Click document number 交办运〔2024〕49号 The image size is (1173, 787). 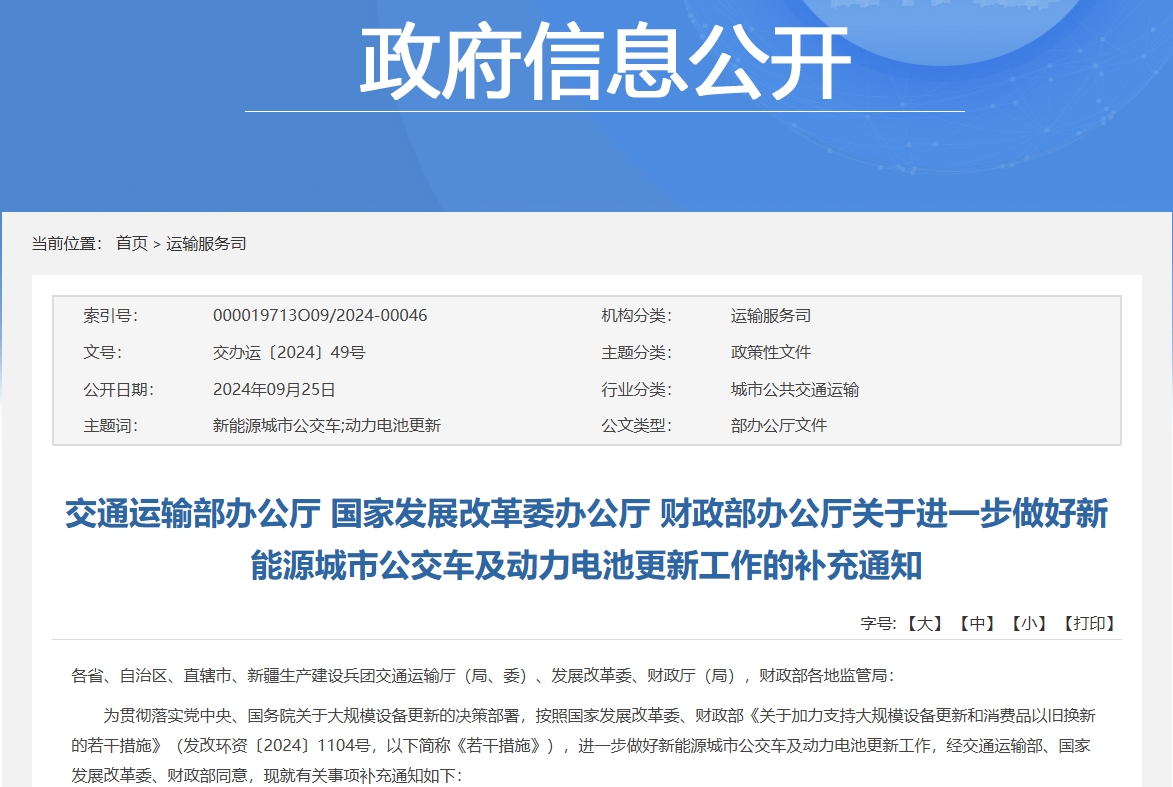[x=289, y=352]
